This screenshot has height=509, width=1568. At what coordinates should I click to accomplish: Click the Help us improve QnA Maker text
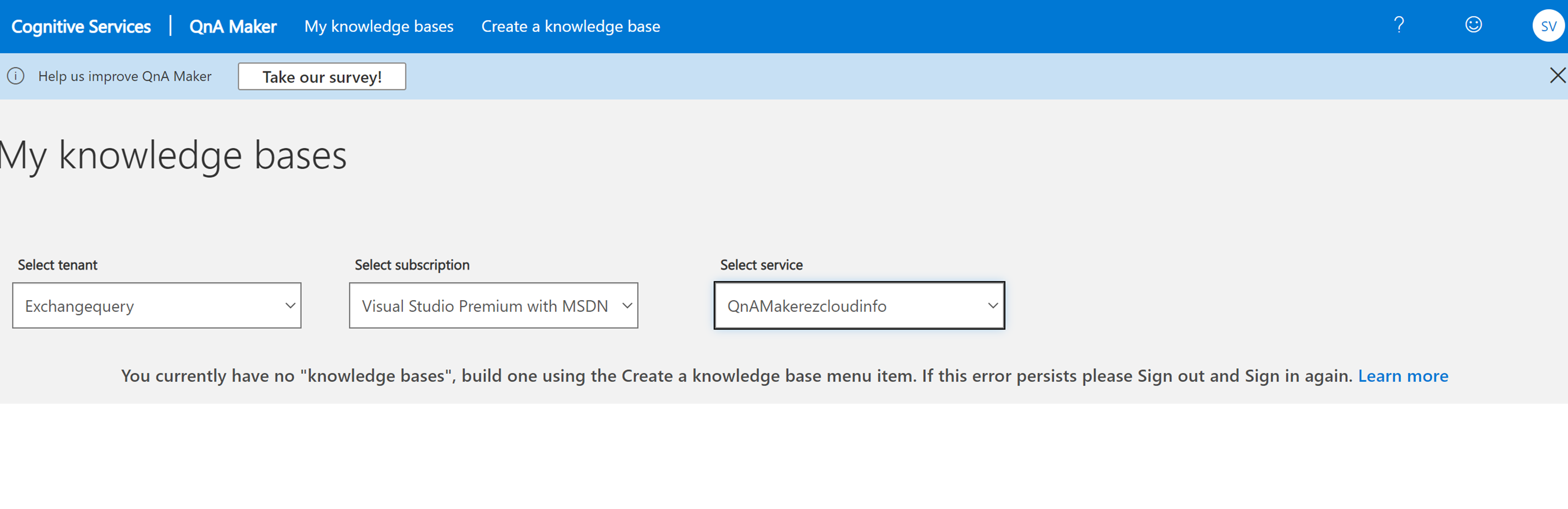click(x=125, y=76)
